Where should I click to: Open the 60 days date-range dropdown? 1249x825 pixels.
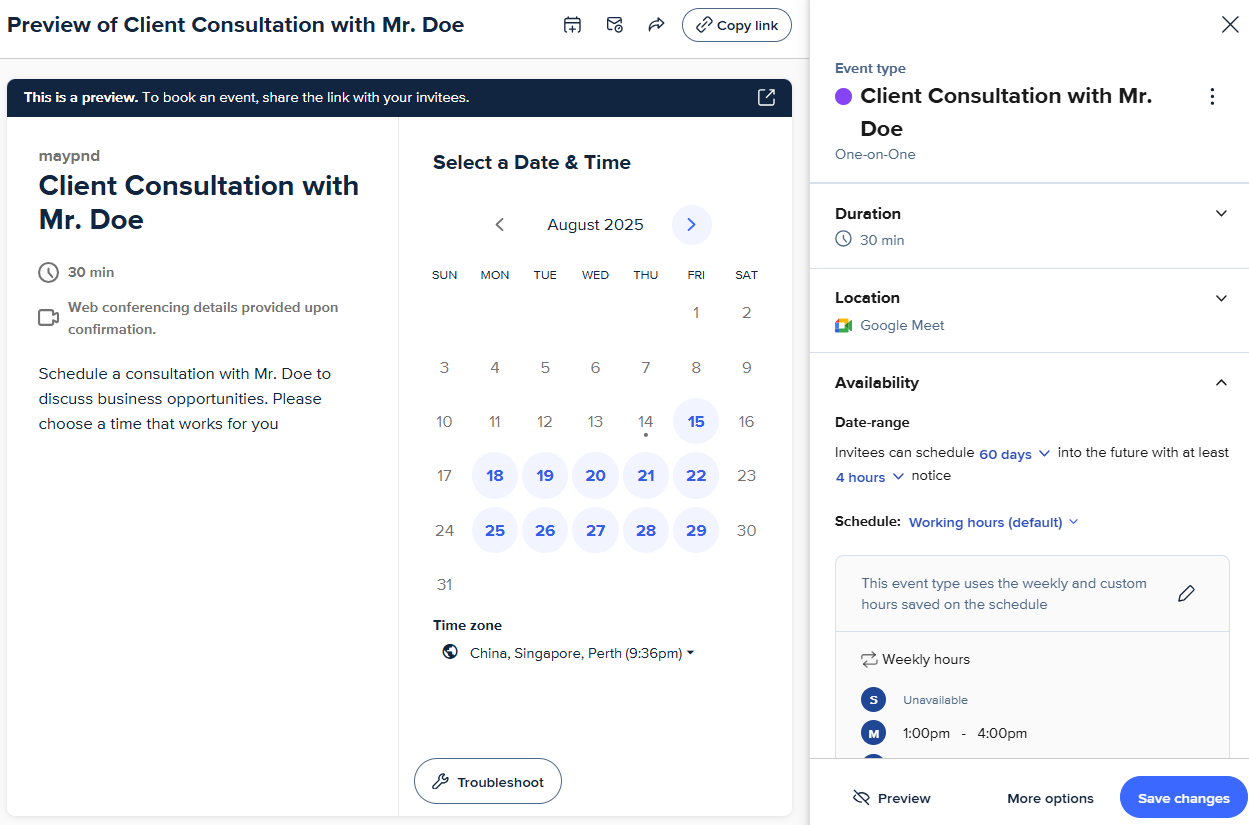1014,454
